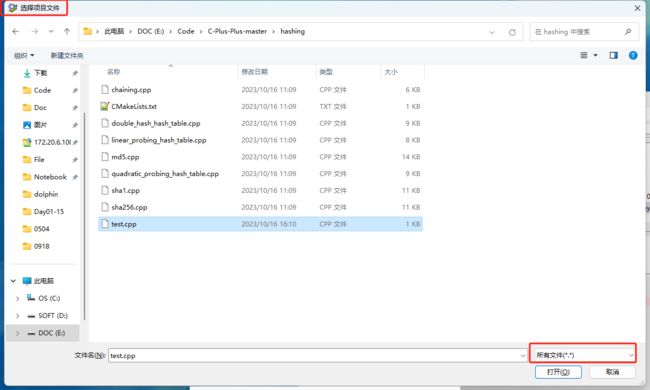Collapse the This PC tree node
Viewport: 650px width, 390px height.
(13, 281)
